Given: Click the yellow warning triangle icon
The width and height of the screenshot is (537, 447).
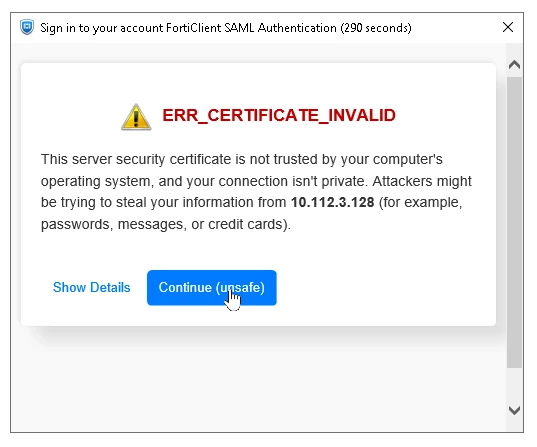Looking at the screenshot, I should coord(136,117).
